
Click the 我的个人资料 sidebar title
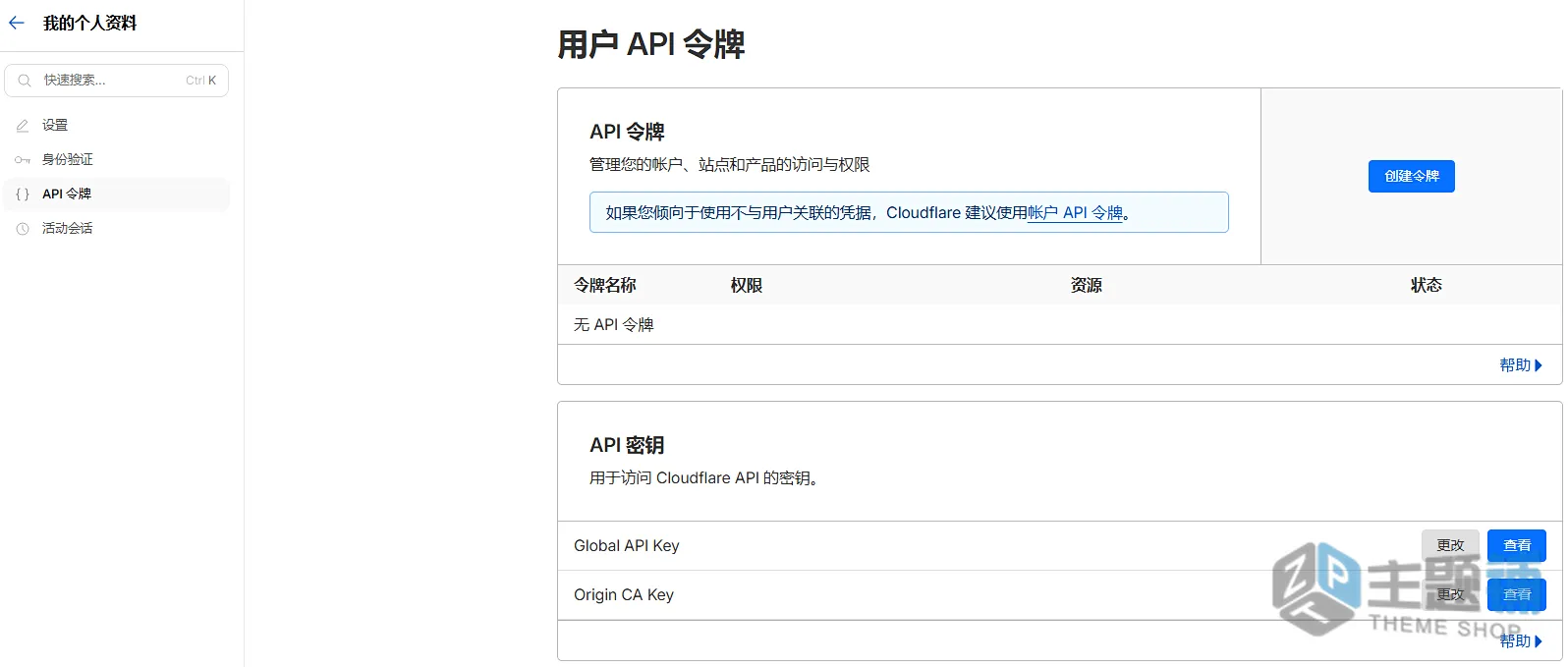pos(90,23)
